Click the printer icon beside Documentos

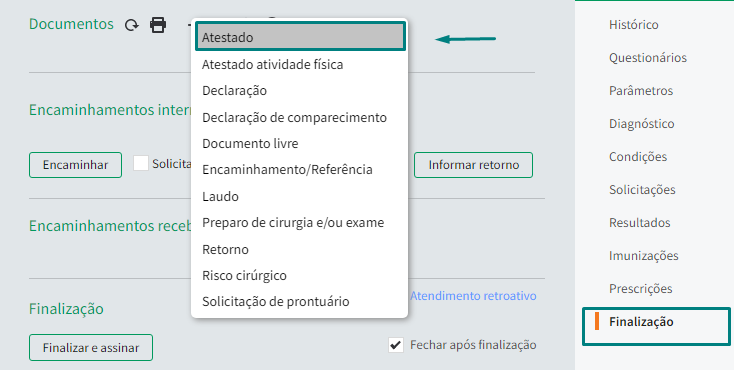(x=158, y=24)
